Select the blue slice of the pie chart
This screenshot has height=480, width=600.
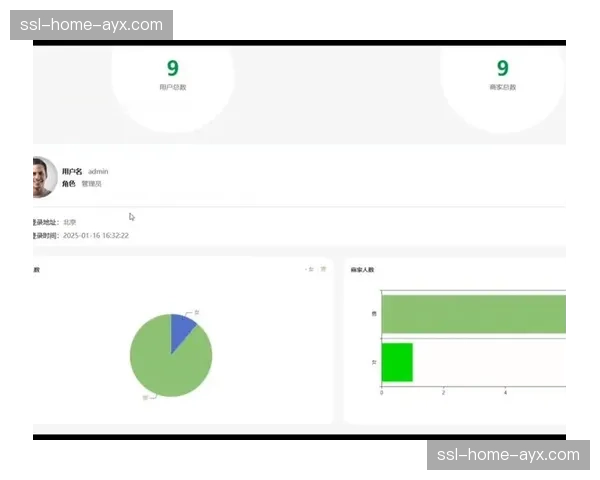pyautogui.click(x=181, y=330)
